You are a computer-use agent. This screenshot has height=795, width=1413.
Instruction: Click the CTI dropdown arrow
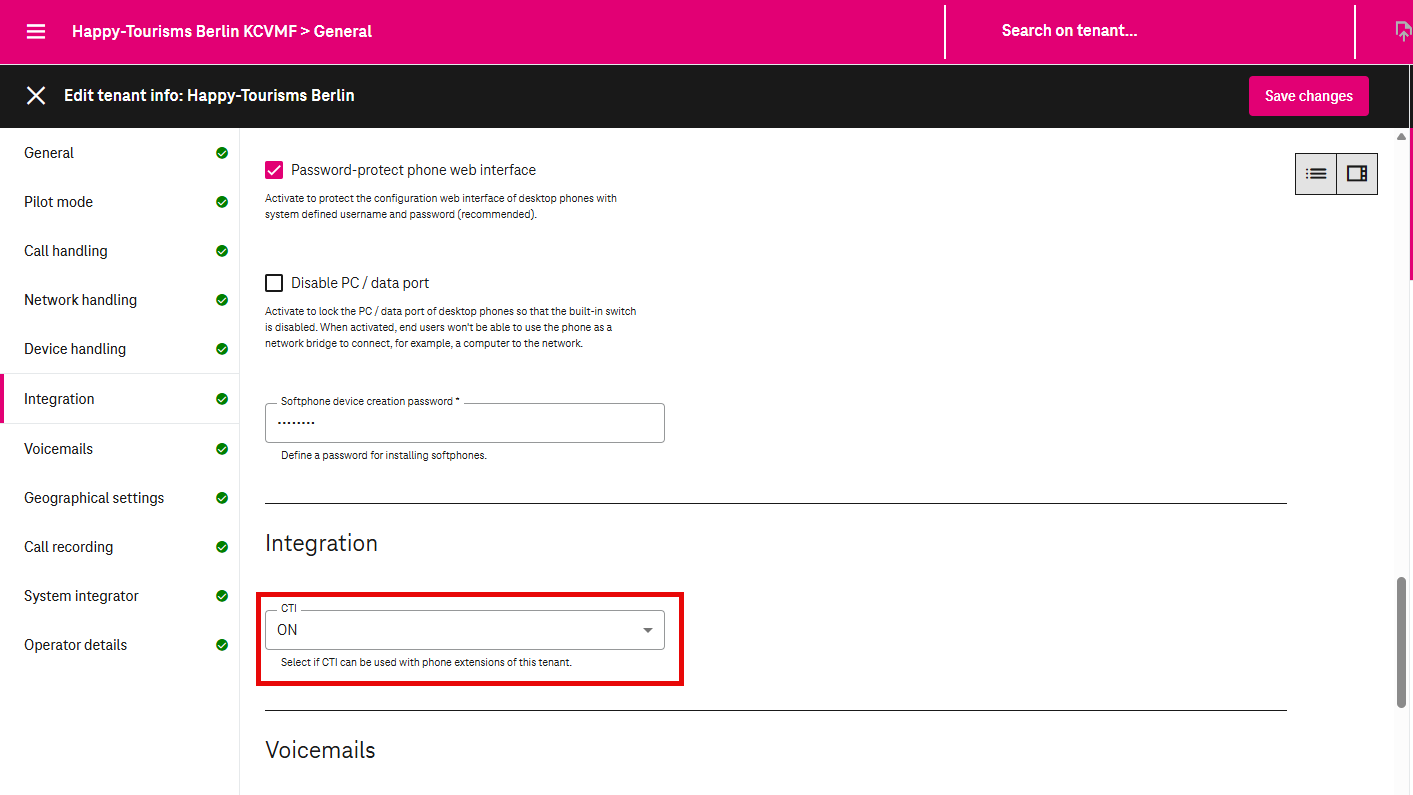[648, 630]
